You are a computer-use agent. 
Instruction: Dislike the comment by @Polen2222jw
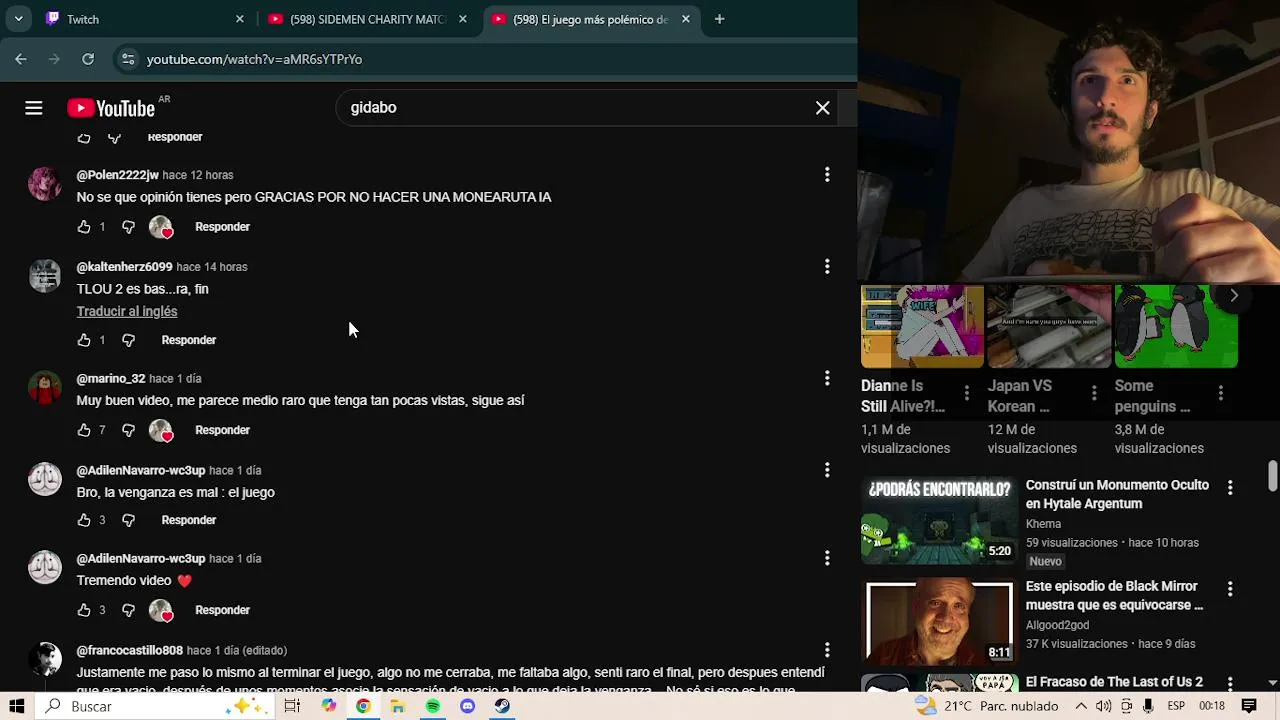pyautogui.click(x=128, y=227)
